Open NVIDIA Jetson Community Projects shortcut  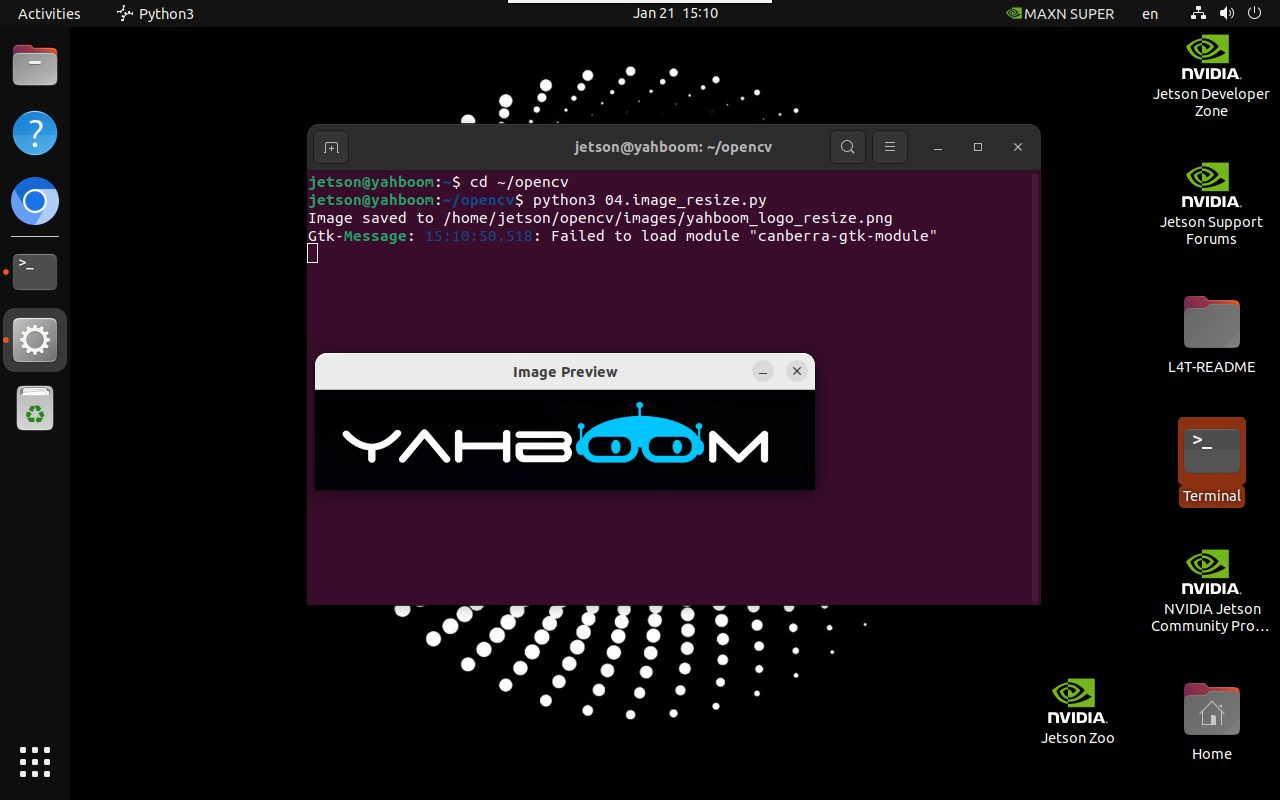coord(1211,591)
